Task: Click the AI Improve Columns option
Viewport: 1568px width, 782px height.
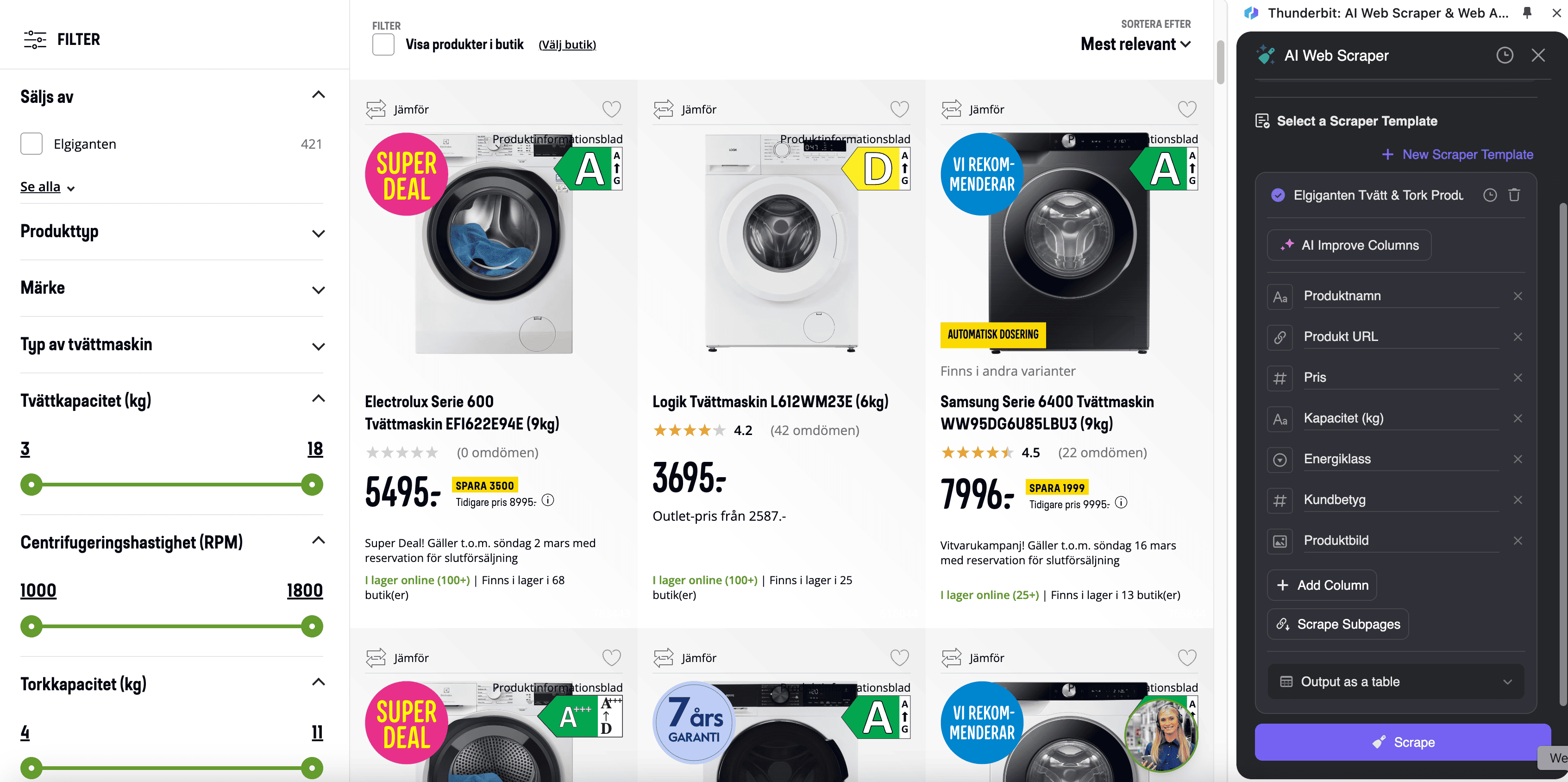Action: tap(1349, 245)
